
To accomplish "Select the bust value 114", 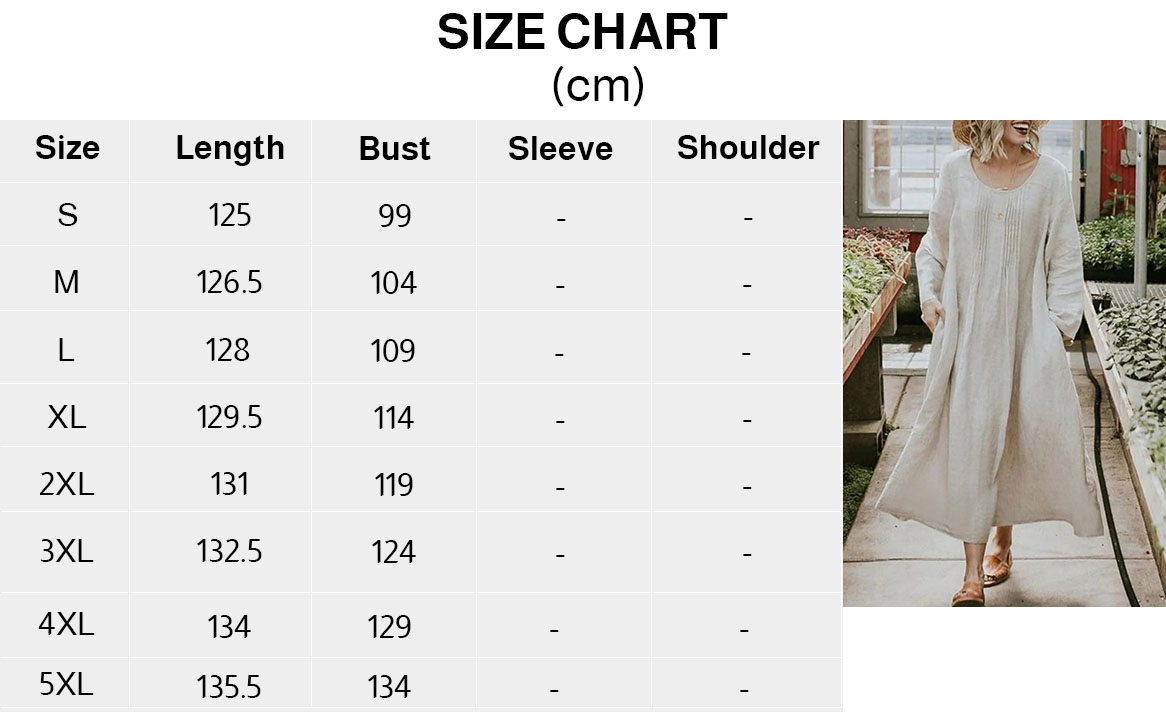I will [x=393, y=417].
